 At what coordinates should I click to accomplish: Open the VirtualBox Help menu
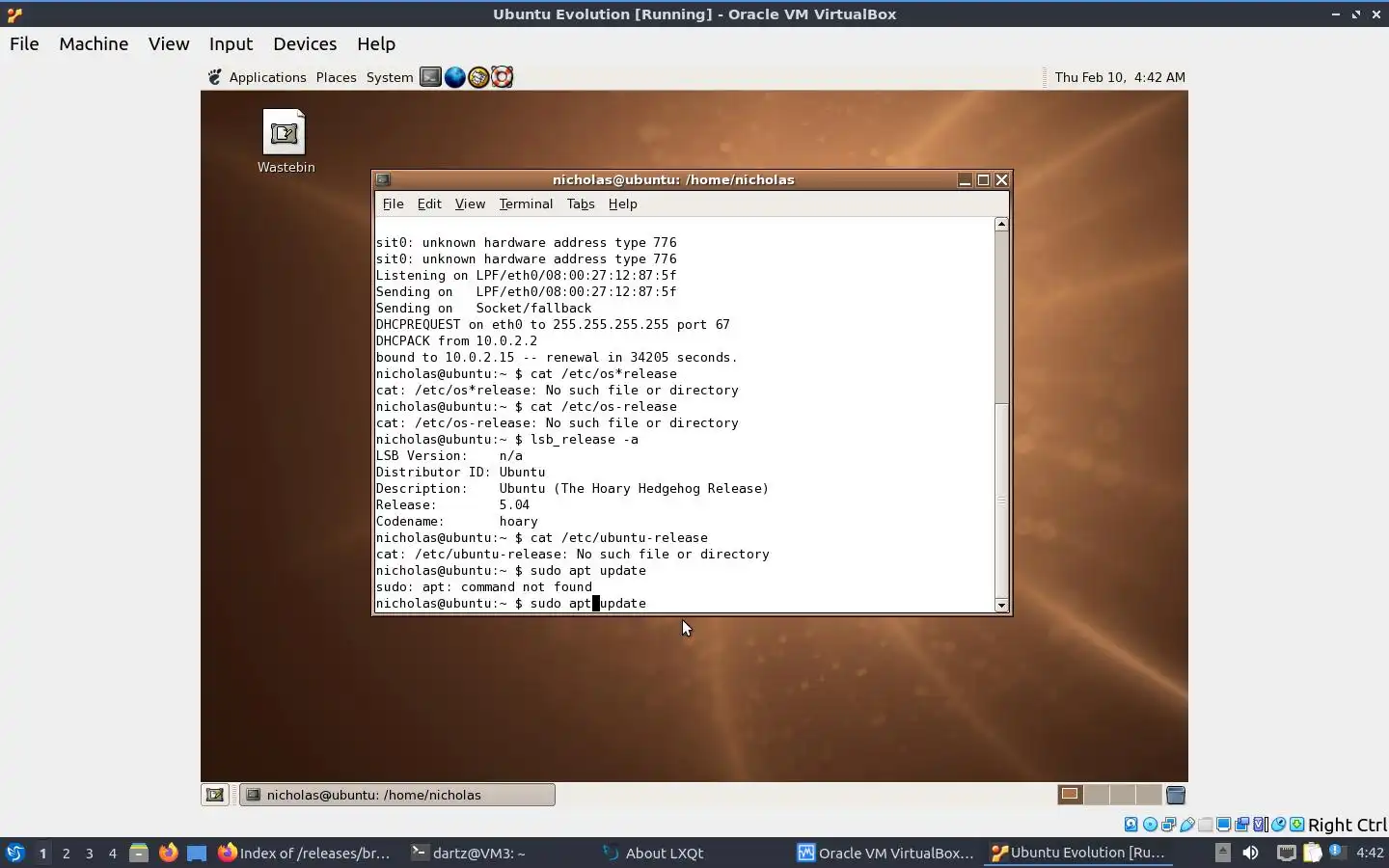point(376,43)
